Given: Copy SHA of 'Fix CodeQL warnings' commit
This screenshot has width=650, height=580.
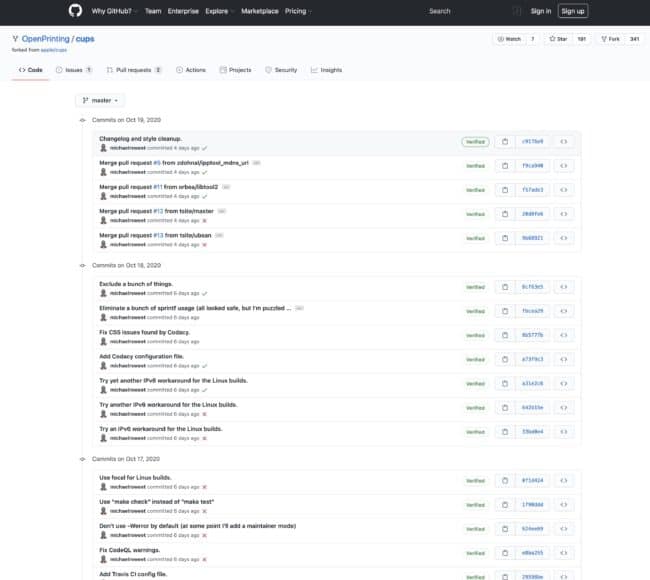Looking at the screenshot, I should pyautogui.click(x=505, y=553).
